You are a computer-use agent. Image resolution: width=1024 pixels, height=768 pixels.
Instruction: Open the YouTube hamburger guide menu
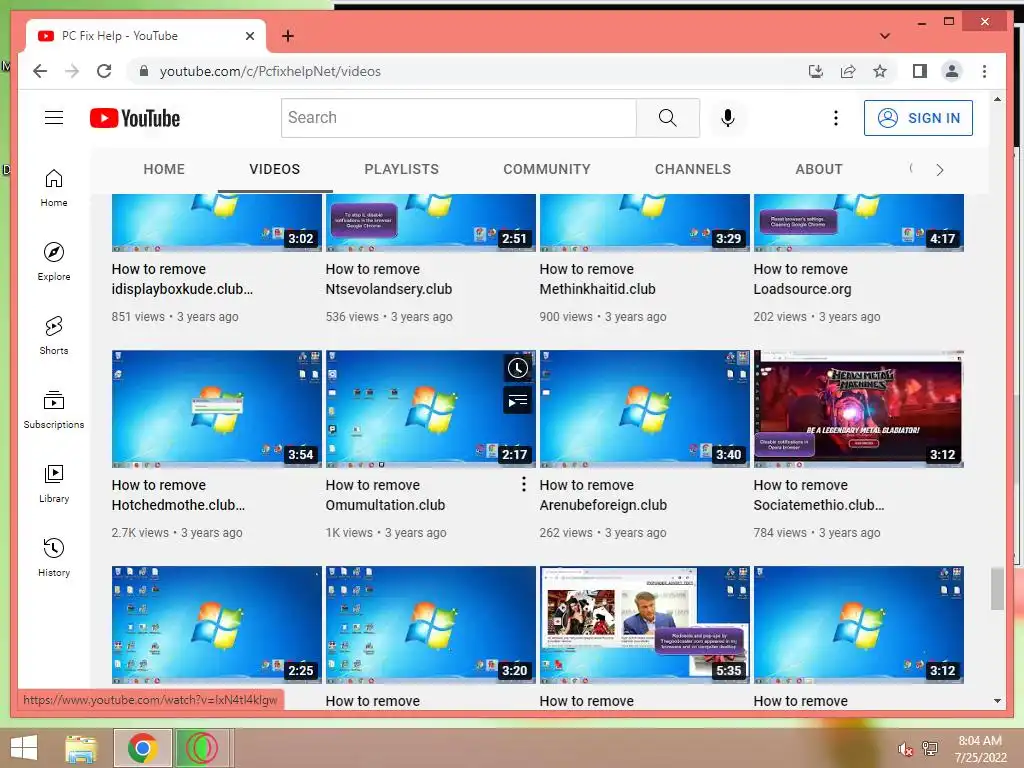tap(54, 118)
